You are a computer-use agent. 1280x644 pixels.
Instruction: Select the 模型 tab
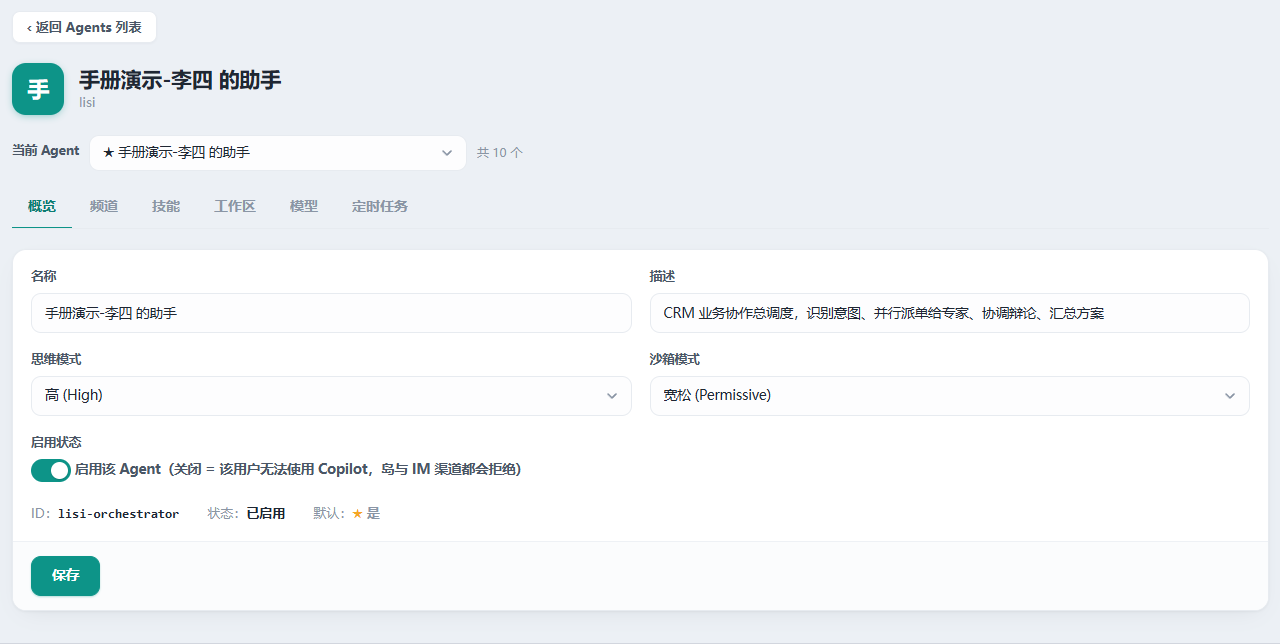point(304,206)
